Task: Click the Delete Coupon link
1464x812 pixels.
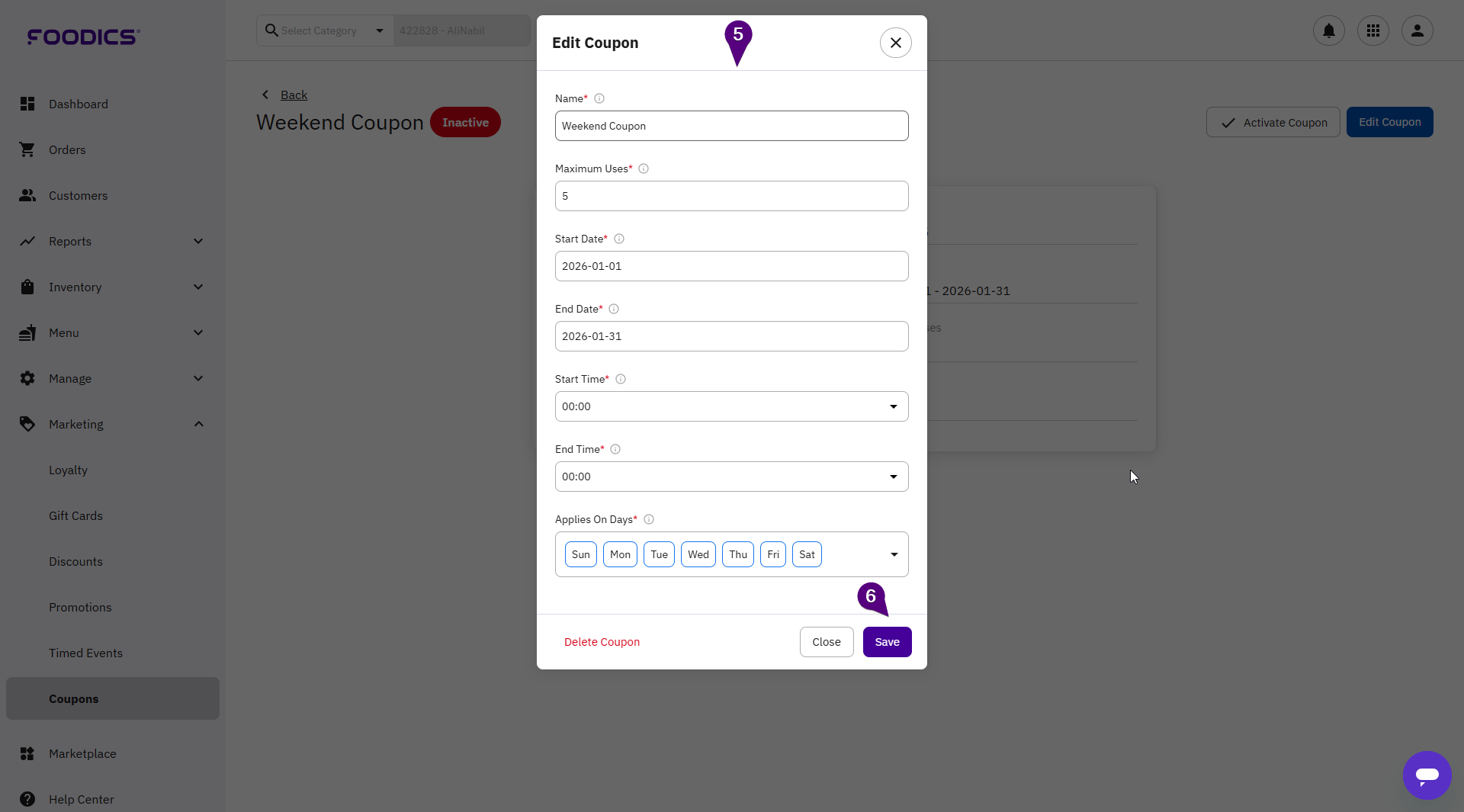Action: (602, 642)
